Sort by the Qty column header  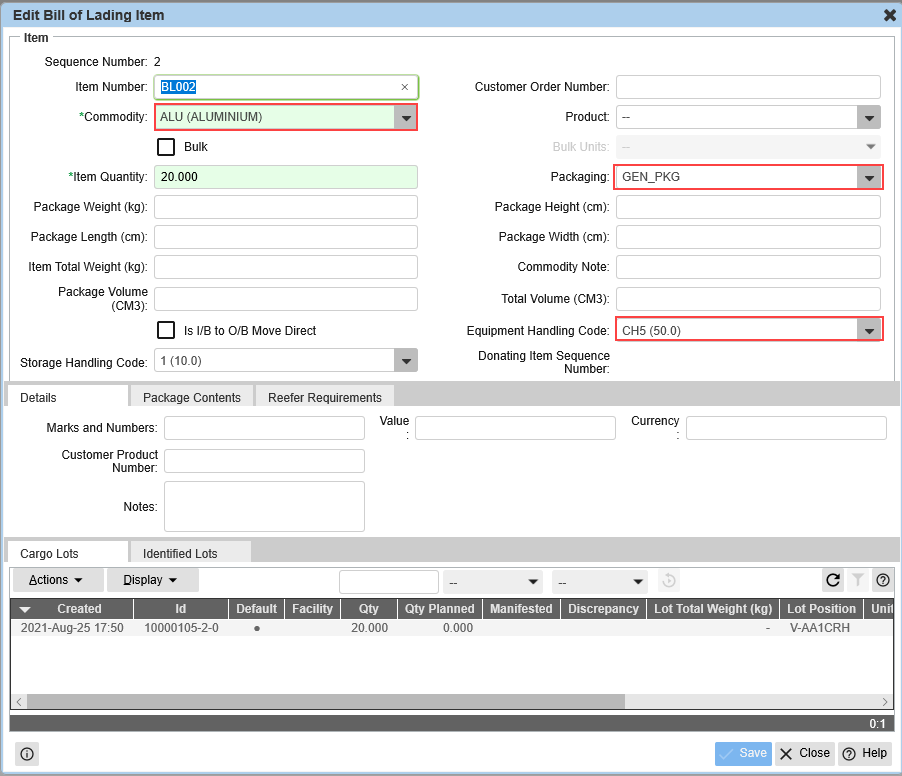pyautogui.click(x=369, y=609)
